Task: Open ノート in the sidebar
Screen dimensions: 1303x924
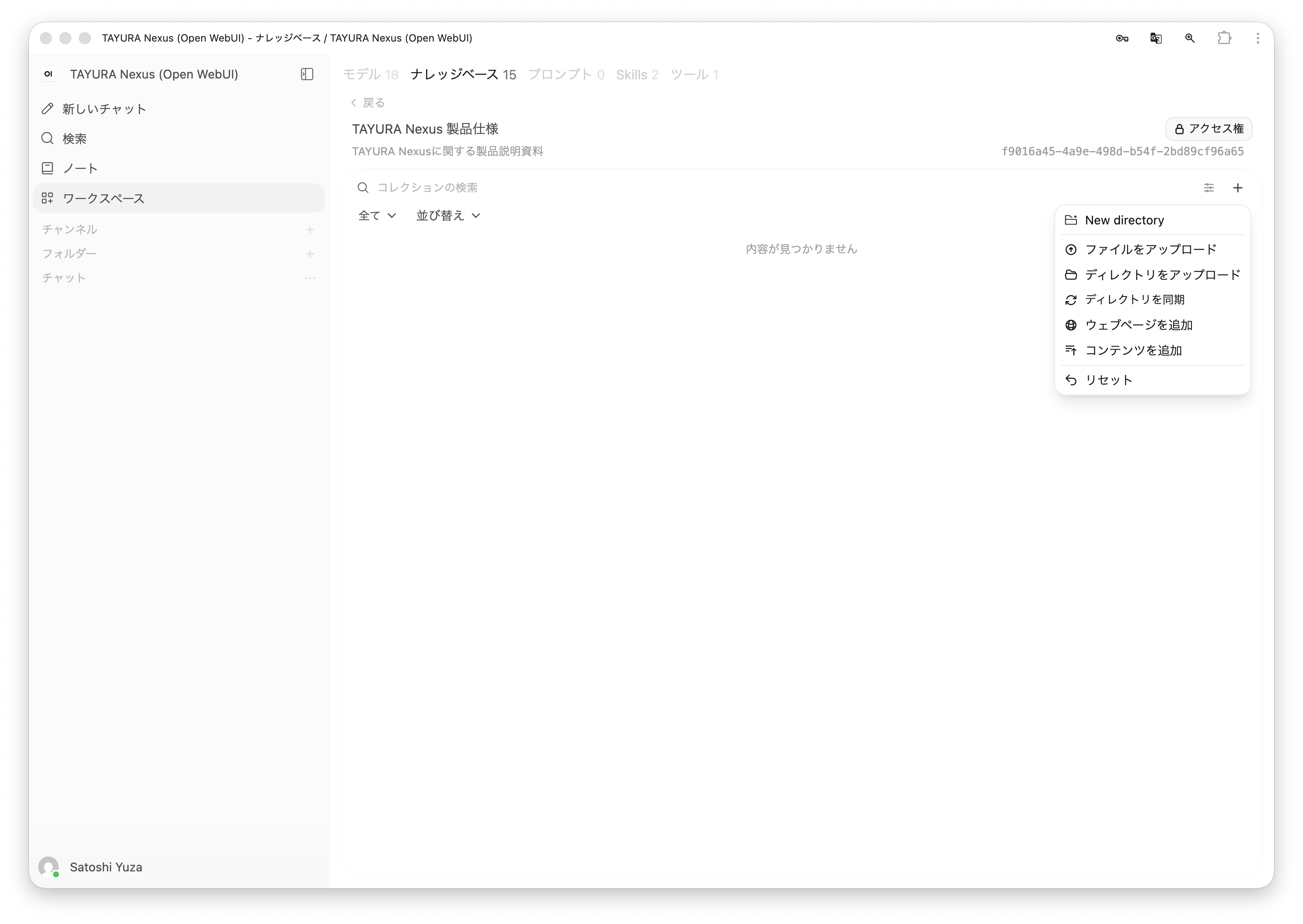Action: click(x=179, y=168)
